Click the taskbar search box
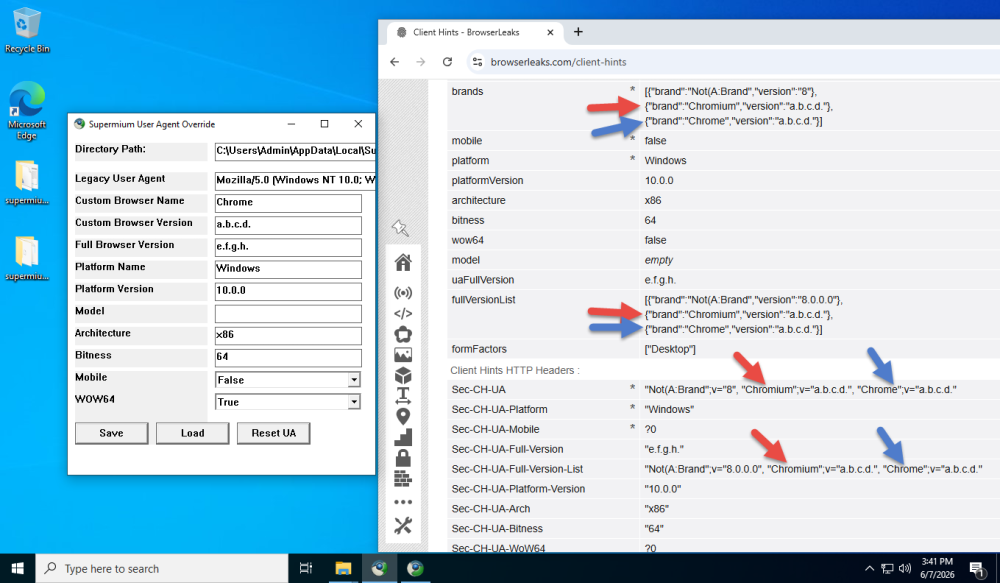Viewport: 1000px width, 583px height. pyautogui.click(x=162, y=568)
